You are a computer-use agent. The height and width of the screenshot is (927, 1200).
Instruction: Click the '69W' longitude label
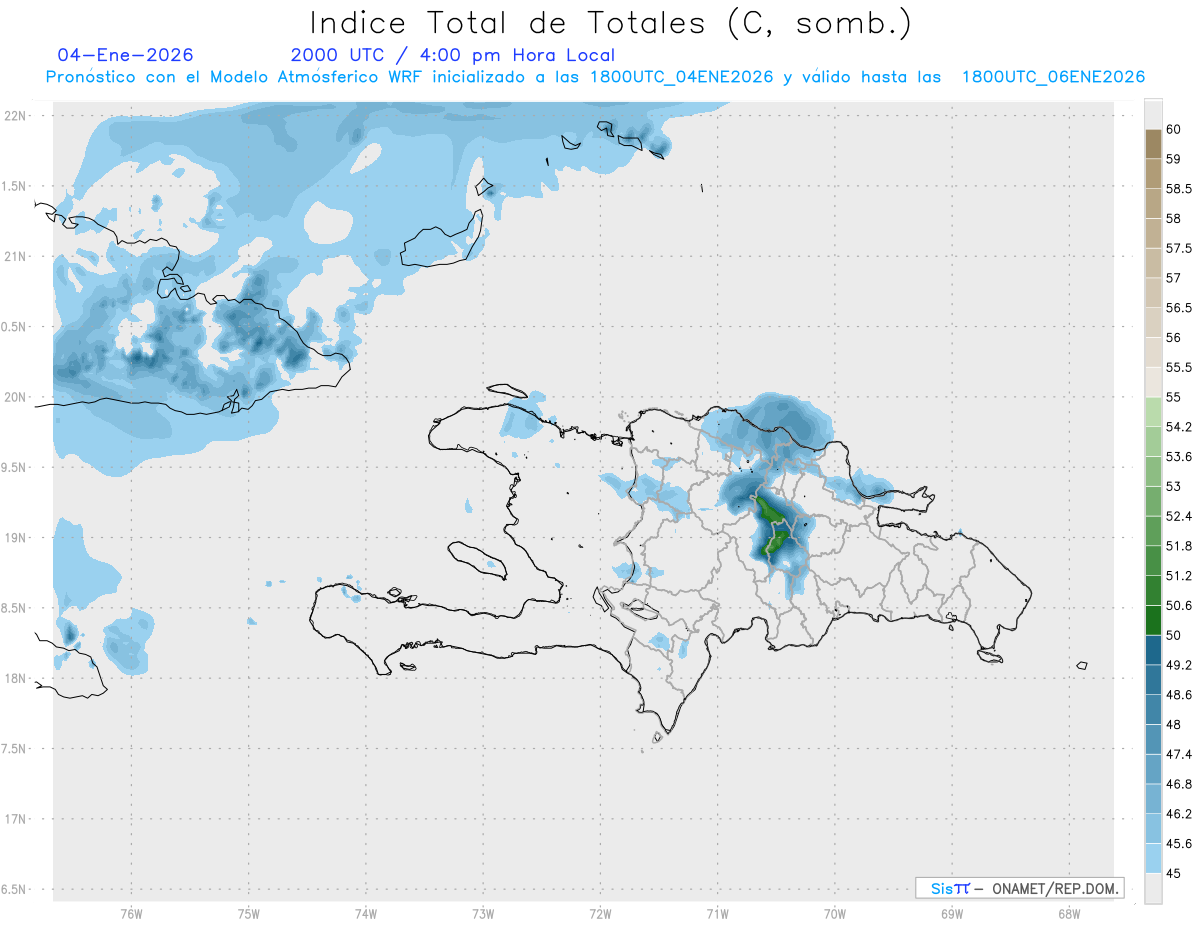click(951, 913)
